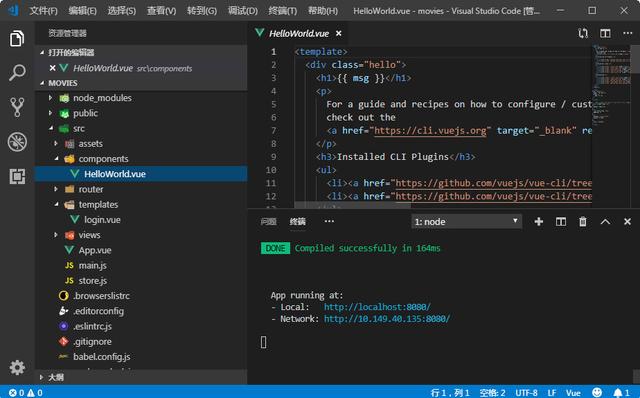Open the 调试(D) menu
Viewport: 640px width, 398px height.
click(x=242, y=11)
